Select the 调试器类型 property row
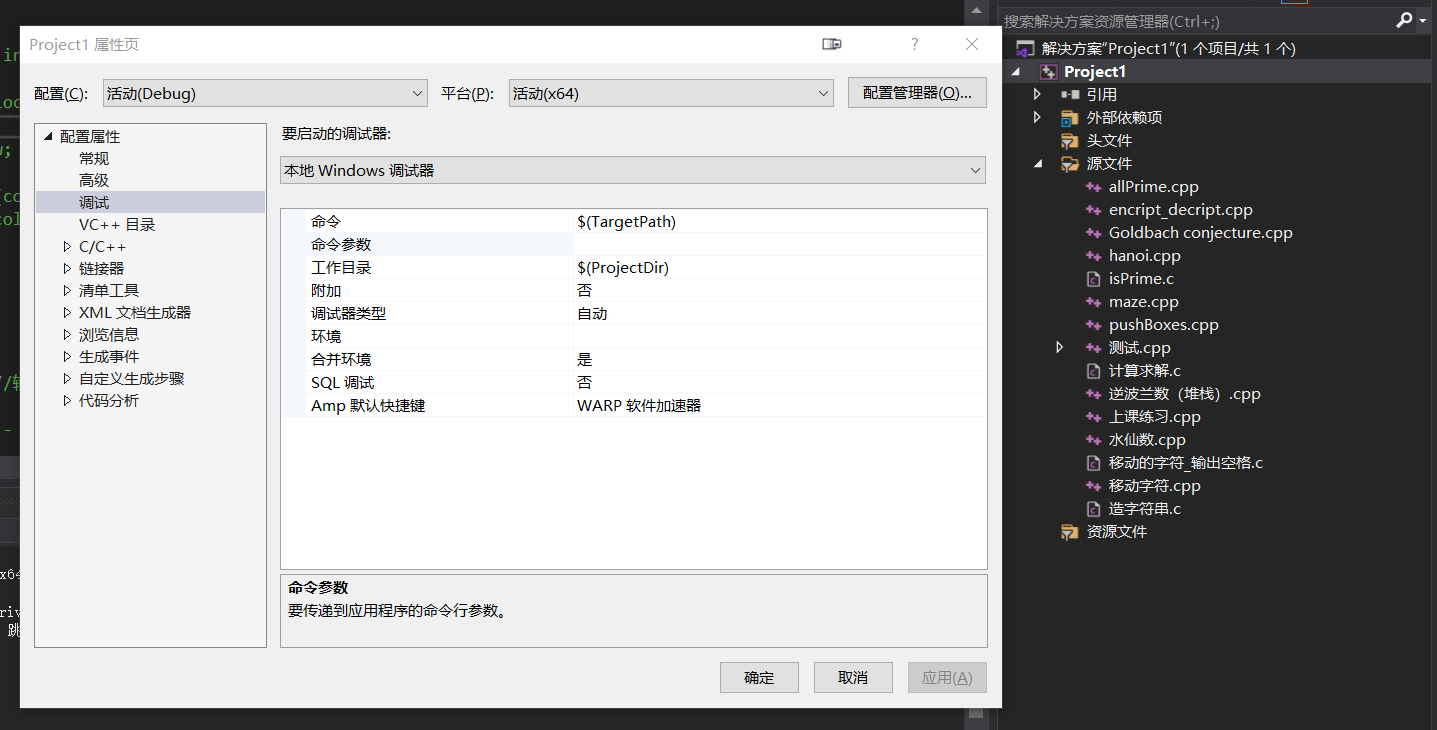The height and width of the screenshot is (730, 1437). click(634, 314)
